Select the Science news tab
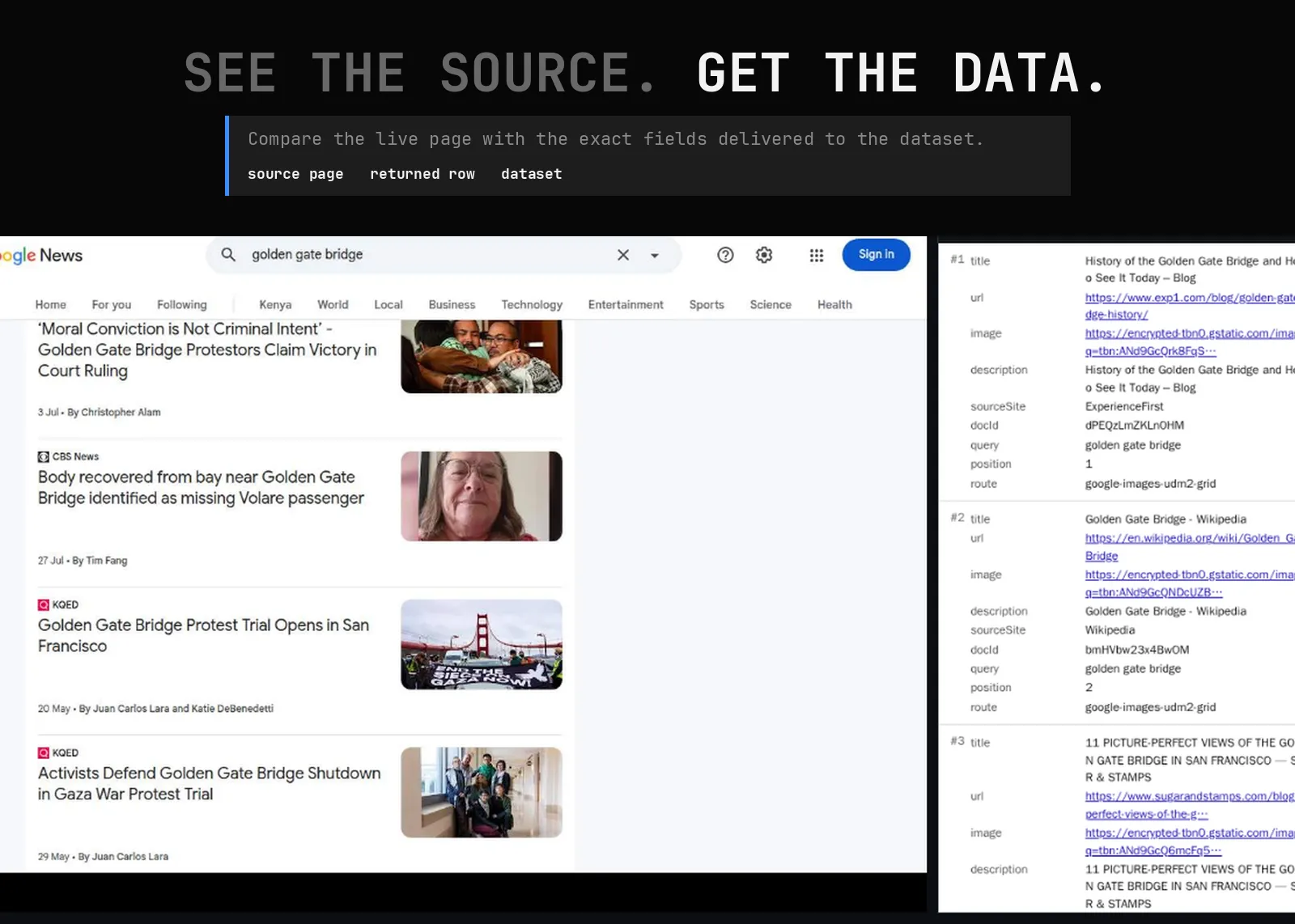Image resolution: width=1295 pixels, height=924 pixels. point(771,305)
